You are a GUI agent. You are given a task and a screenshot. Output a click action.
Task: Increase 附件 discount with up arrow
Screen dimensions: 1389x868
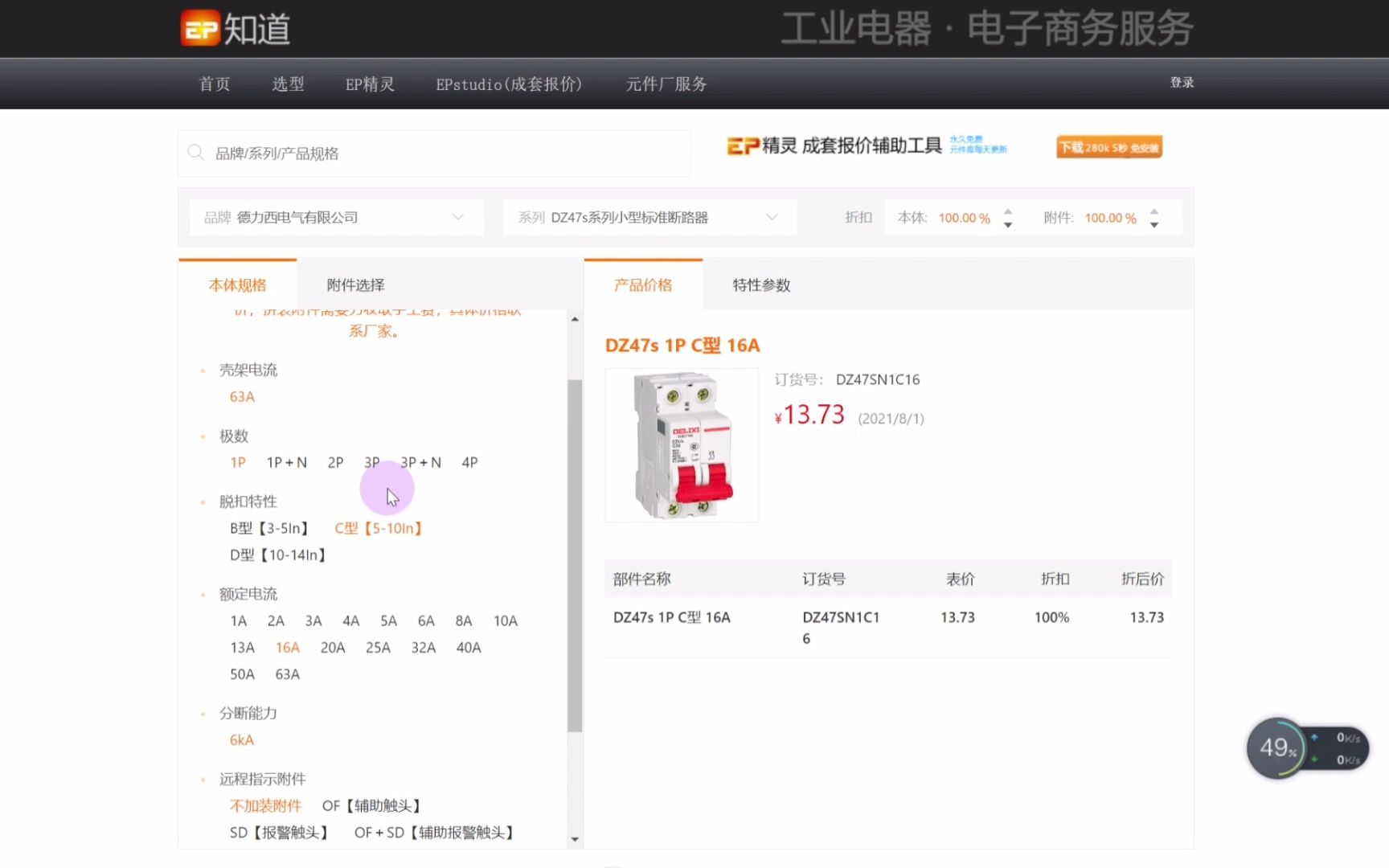pos(1154,211)
